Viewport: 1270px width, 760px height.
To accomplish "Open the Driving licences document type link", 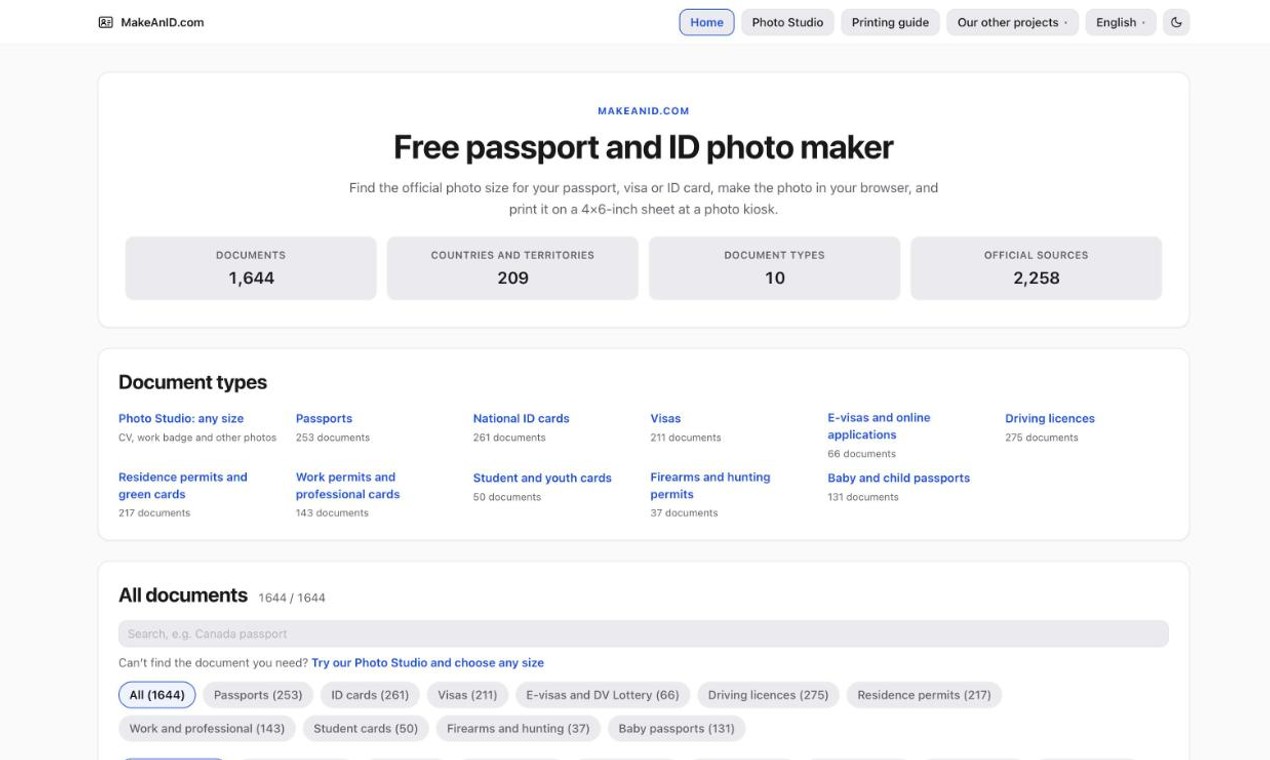I will point(1050,418).
